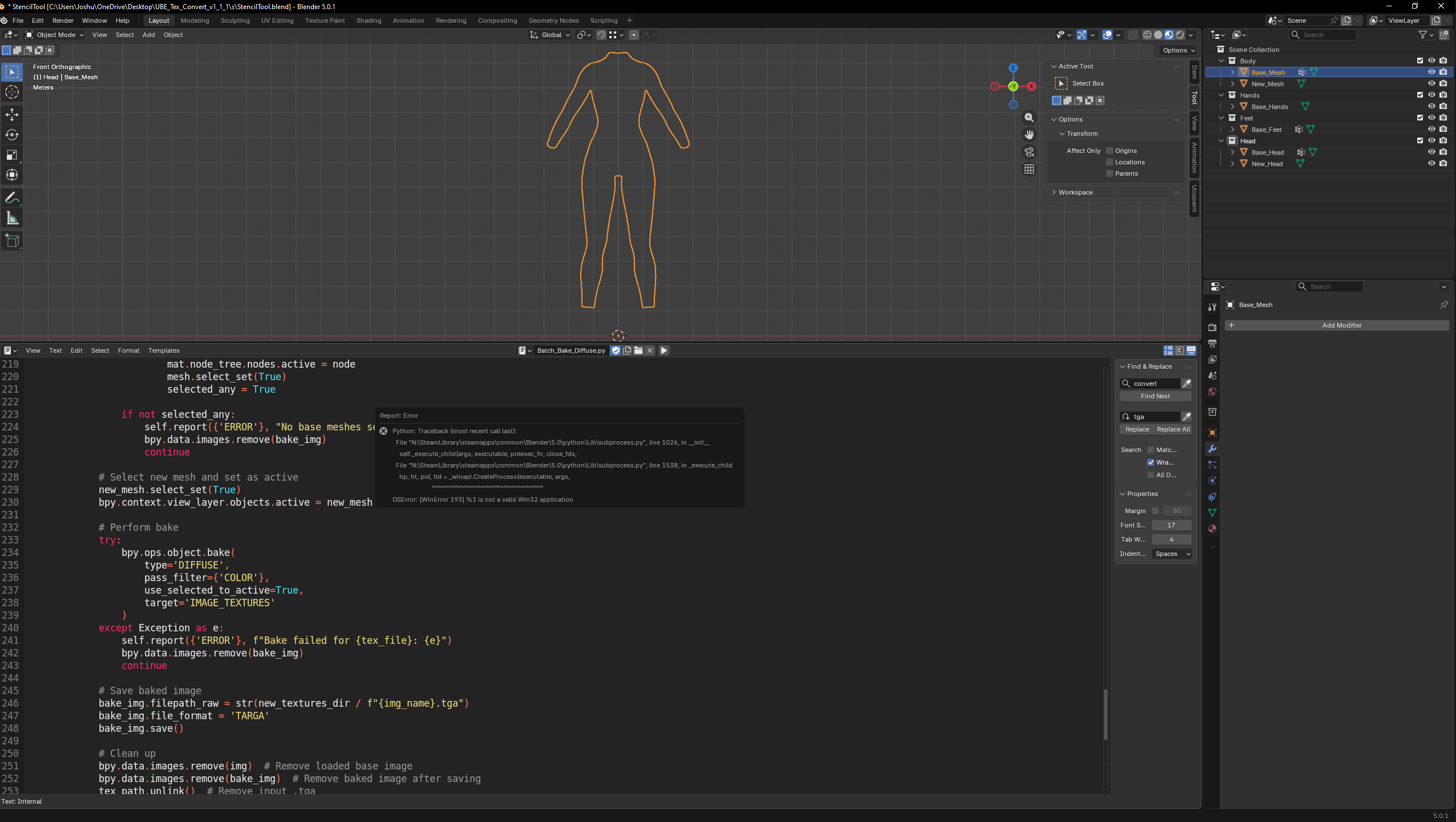Switch to the Scripting workspace tab
Viewport: 1456px width, 822px height.
603,21
